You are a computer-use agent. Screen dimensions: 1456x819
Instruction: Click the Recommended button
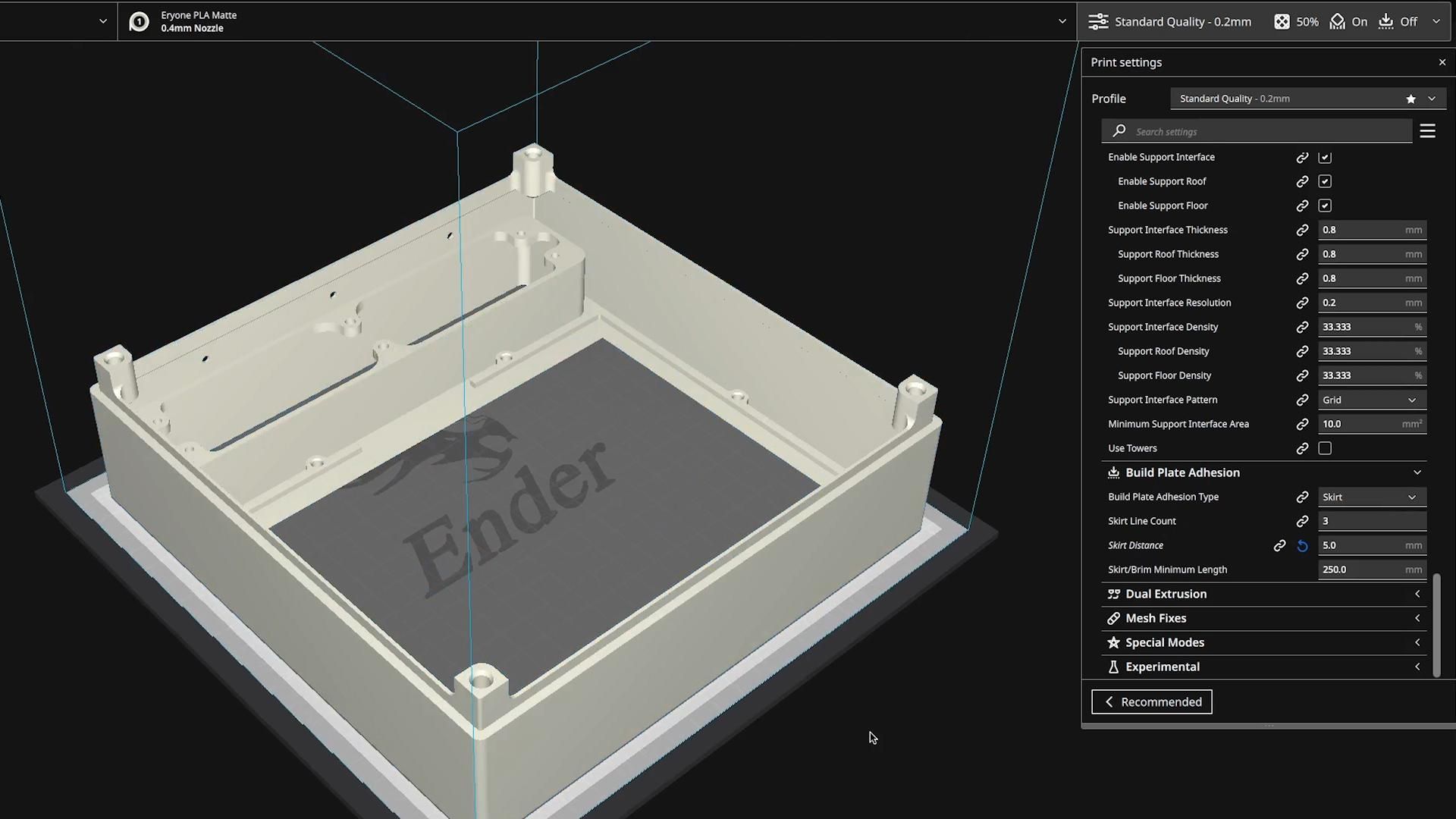tap(1151, 701)
